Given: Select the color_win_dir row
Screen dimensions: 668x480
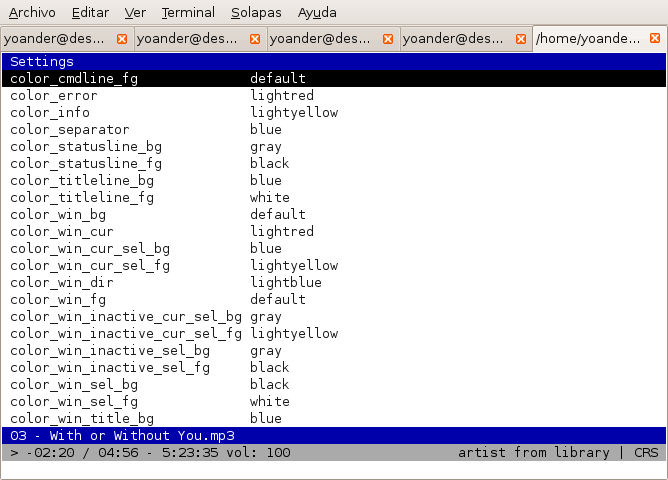Looking at the screenshot, I should tap(334, 282).
